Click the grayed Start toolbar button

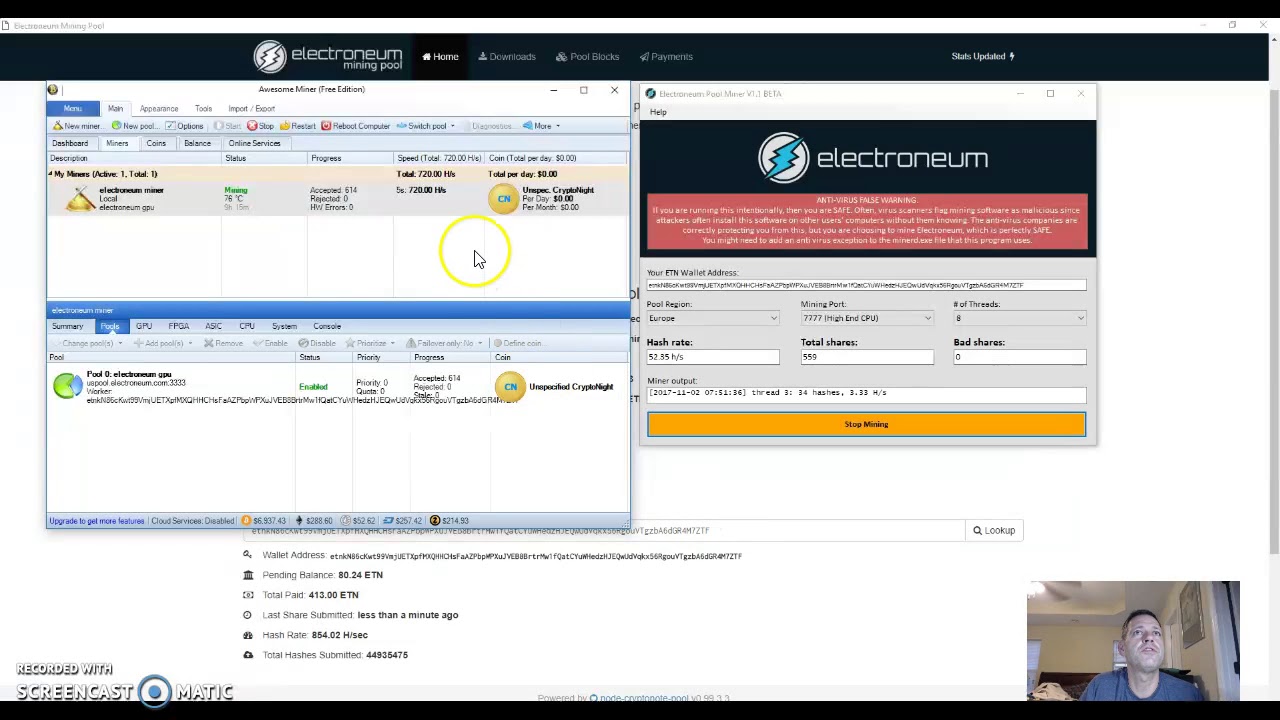227,126
